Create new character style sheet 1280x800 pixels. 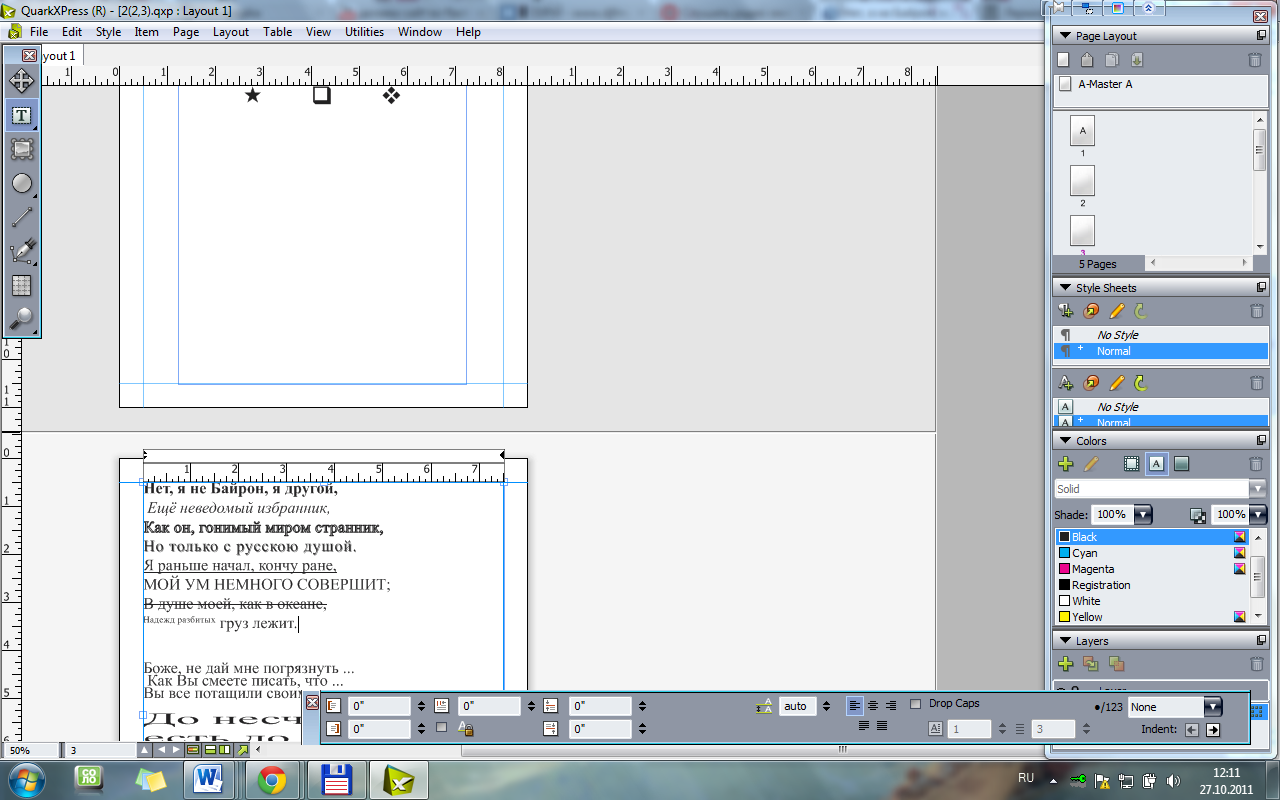(x=1066, y=383)
